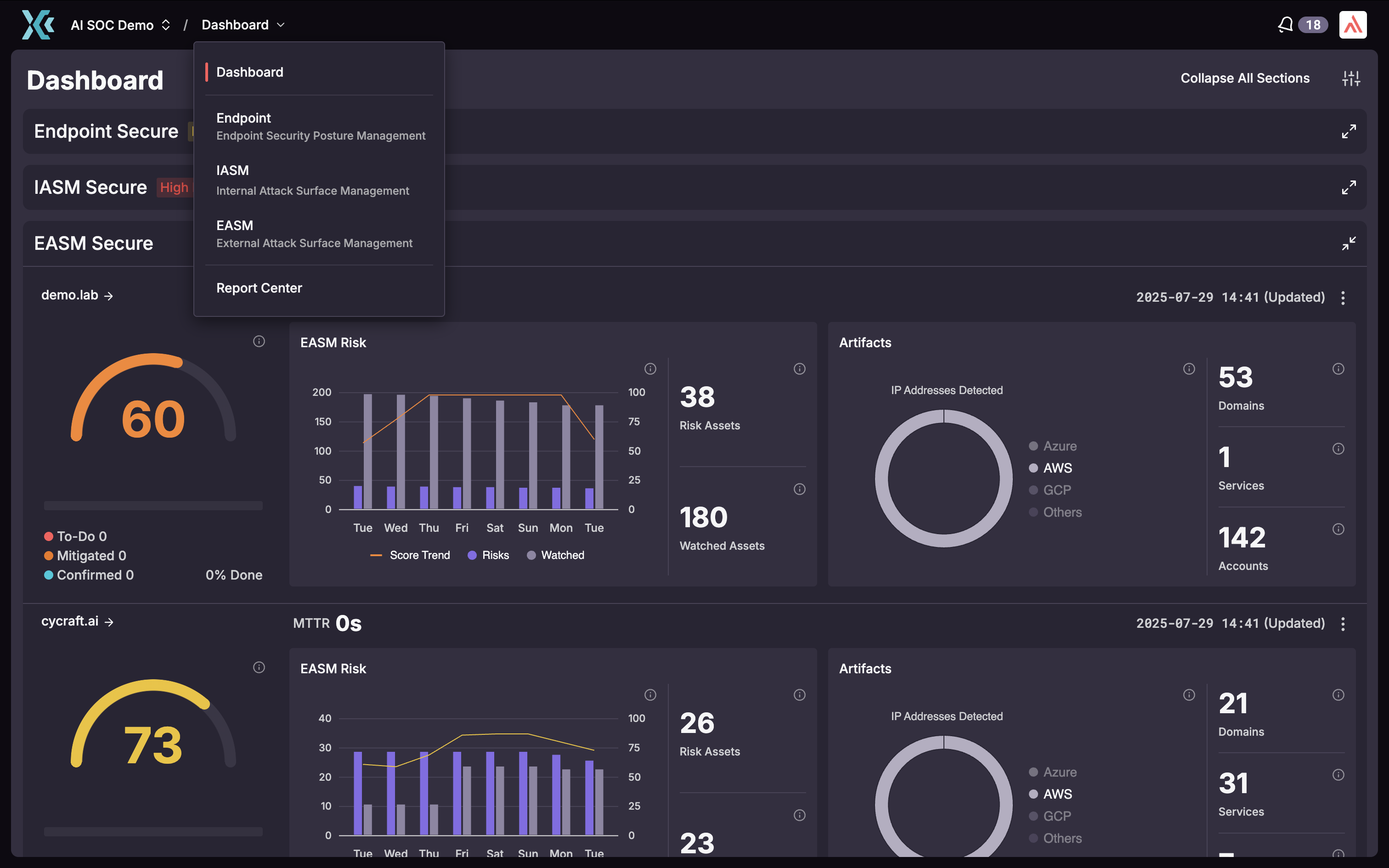Click the notification bell icon
1389x868 pixels.
tap(1285, 24)
